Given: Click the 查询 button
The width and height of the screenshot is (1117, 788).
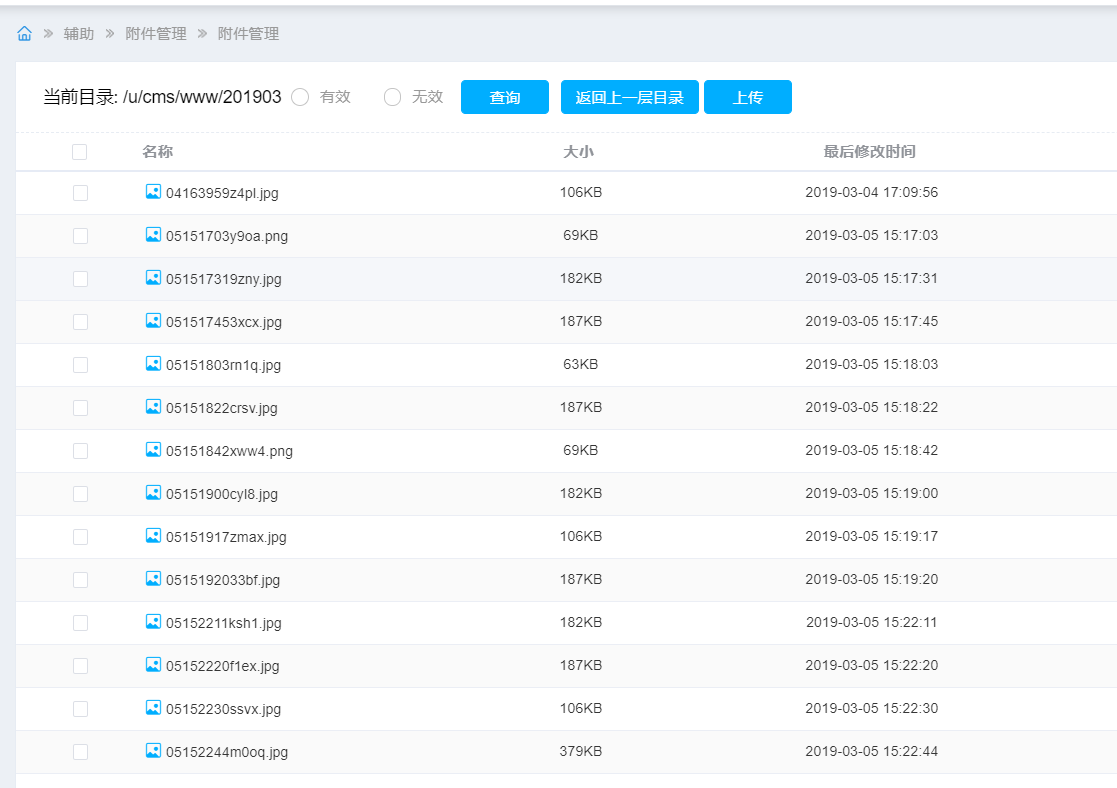Looking at the screenshot, I should point(504,97).
